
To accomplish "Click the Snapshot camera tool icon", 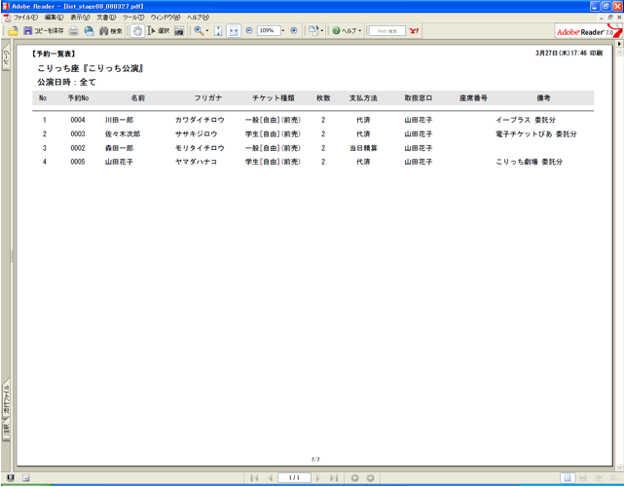I will point(178,31).
